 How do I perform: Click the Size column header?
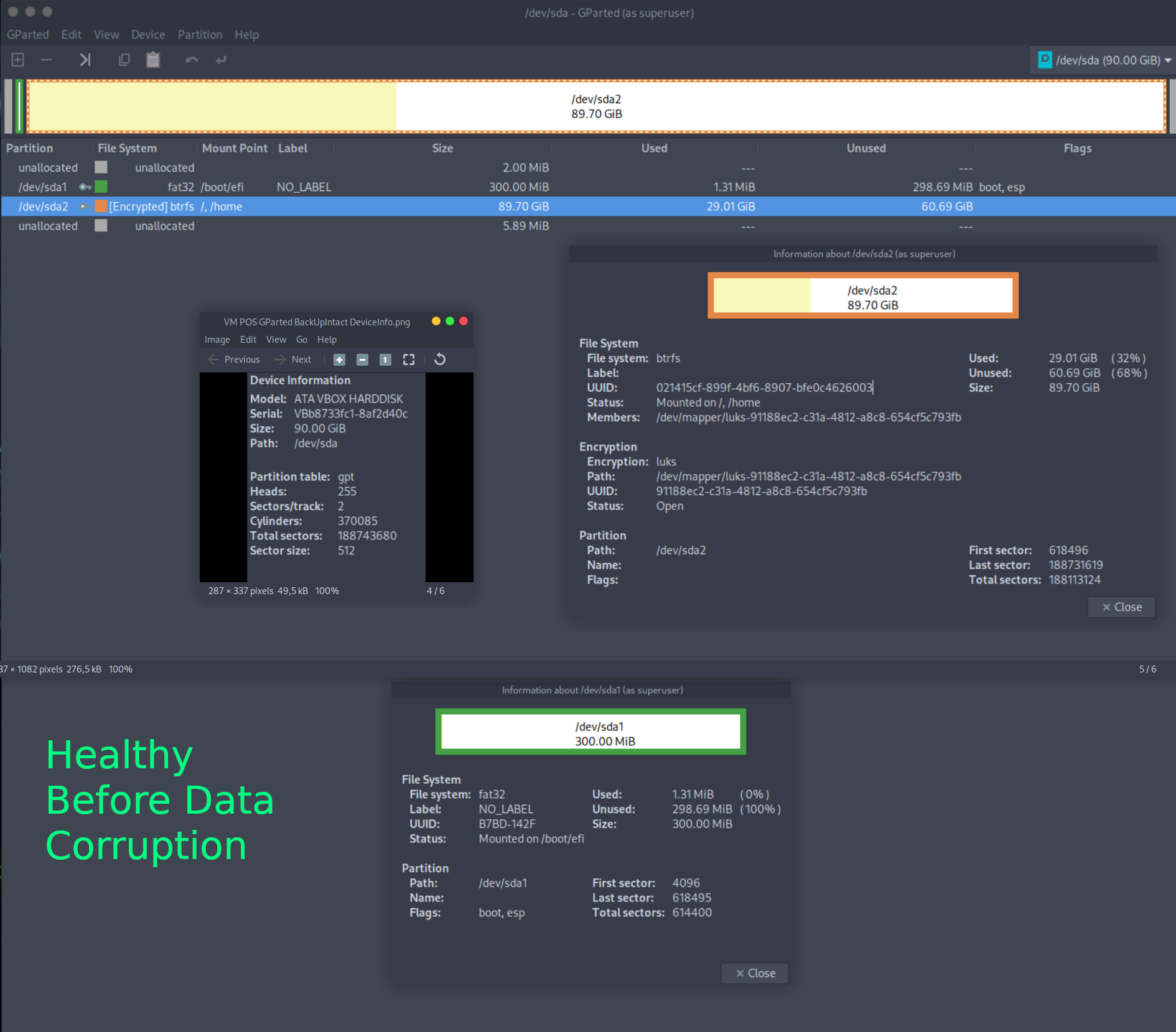click(x=442, y=148)
